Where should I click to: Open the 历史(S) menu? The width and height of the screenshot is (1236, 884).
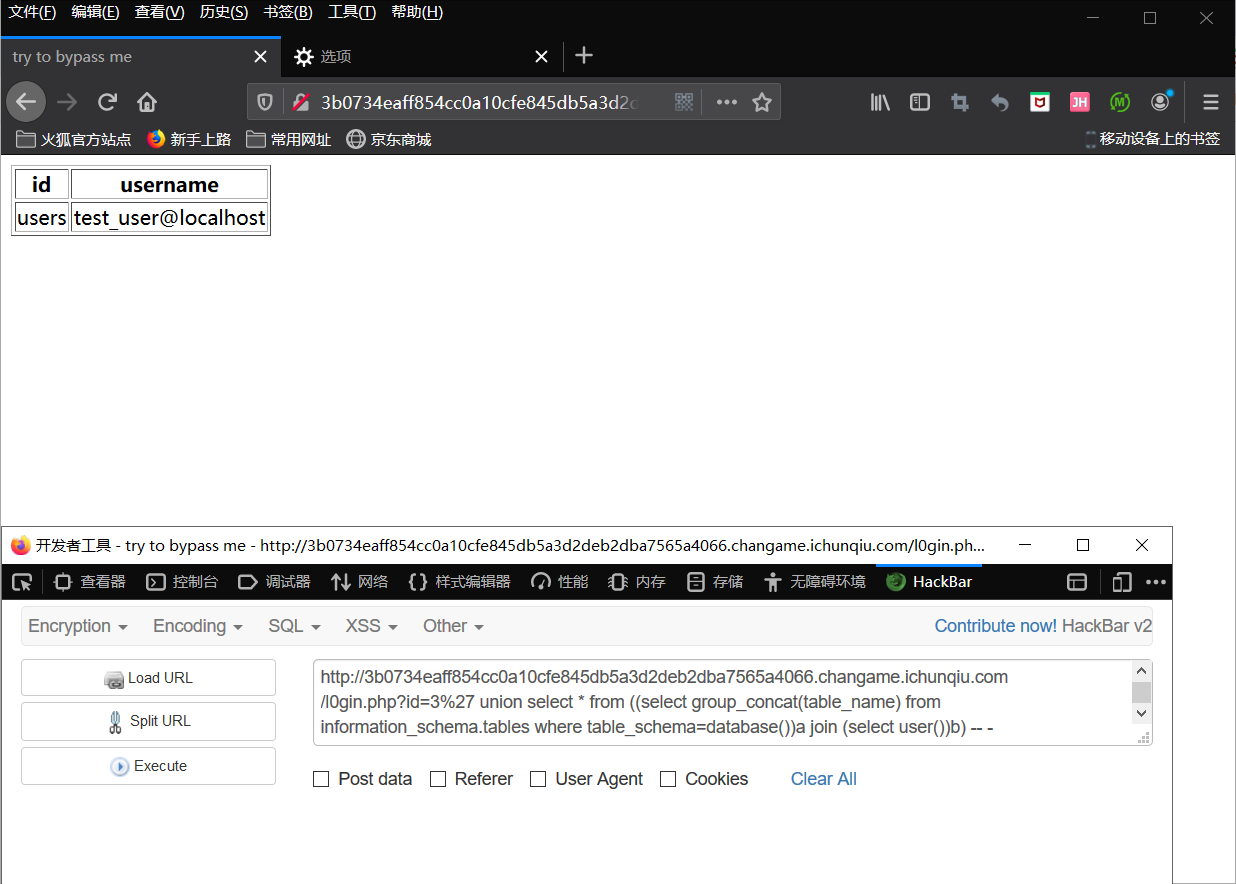[x=224, y=12]
